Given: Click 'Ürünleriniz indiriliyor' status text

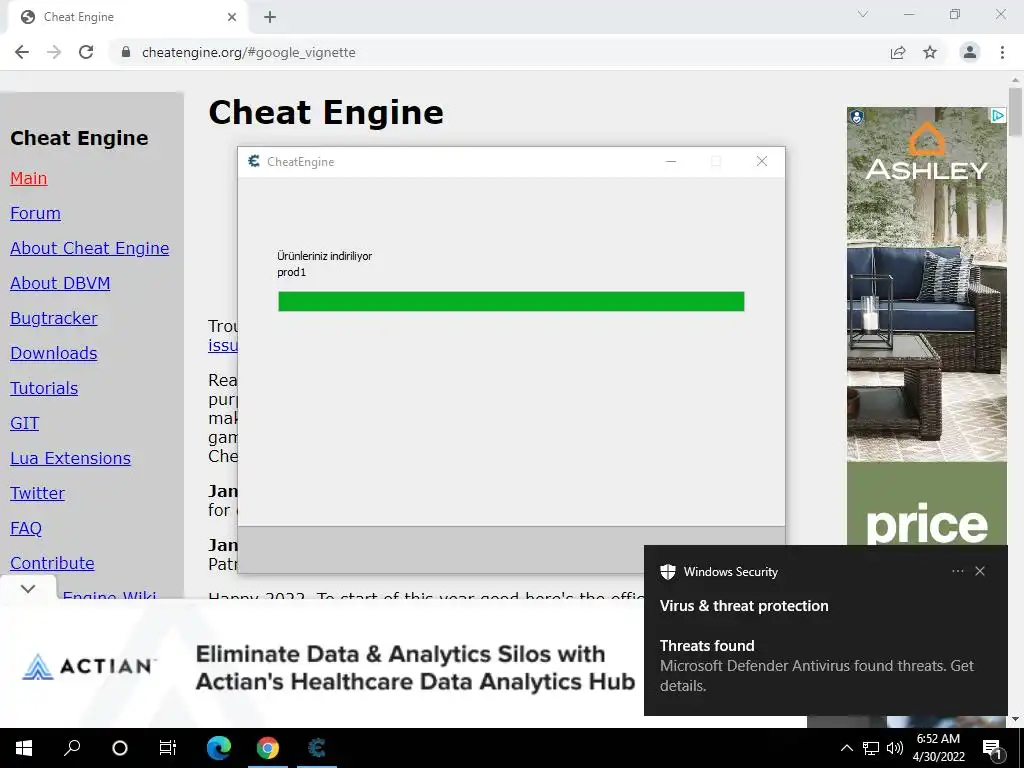Looking at the screenshot, I should 325,256.
